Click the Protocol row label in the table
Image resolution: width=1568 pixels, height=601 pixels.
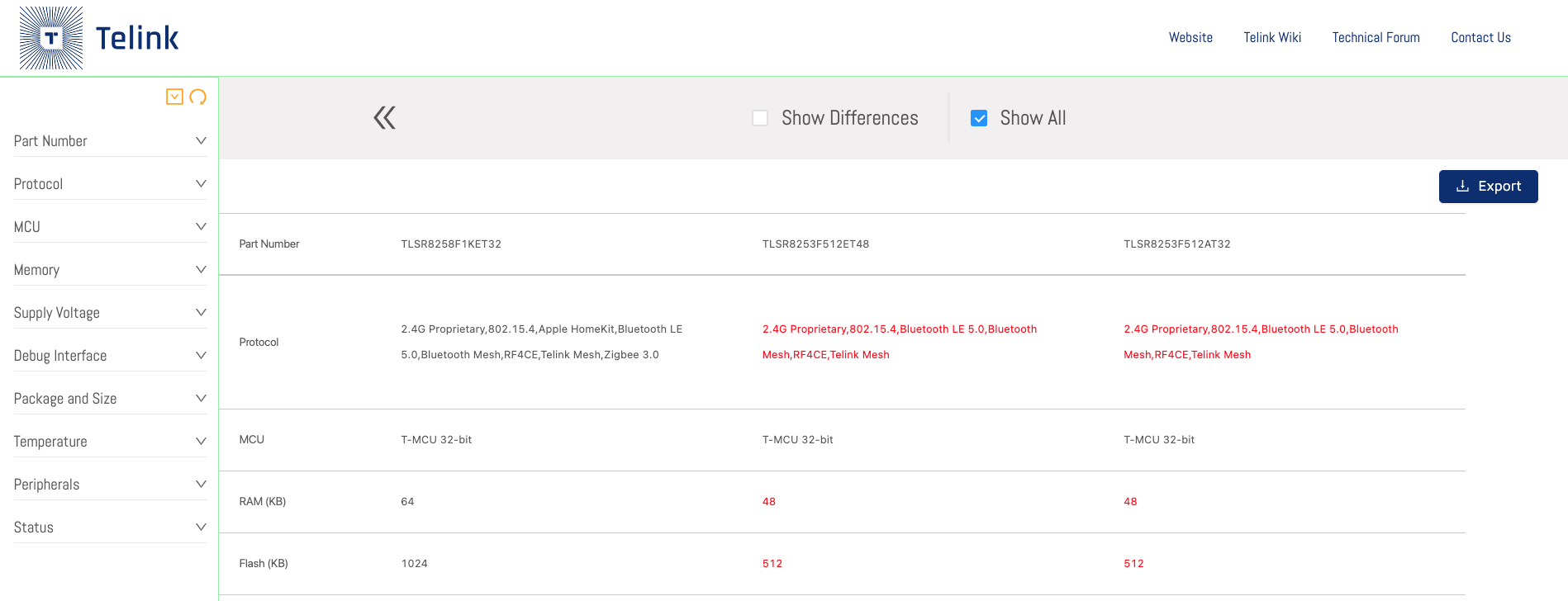259,342
